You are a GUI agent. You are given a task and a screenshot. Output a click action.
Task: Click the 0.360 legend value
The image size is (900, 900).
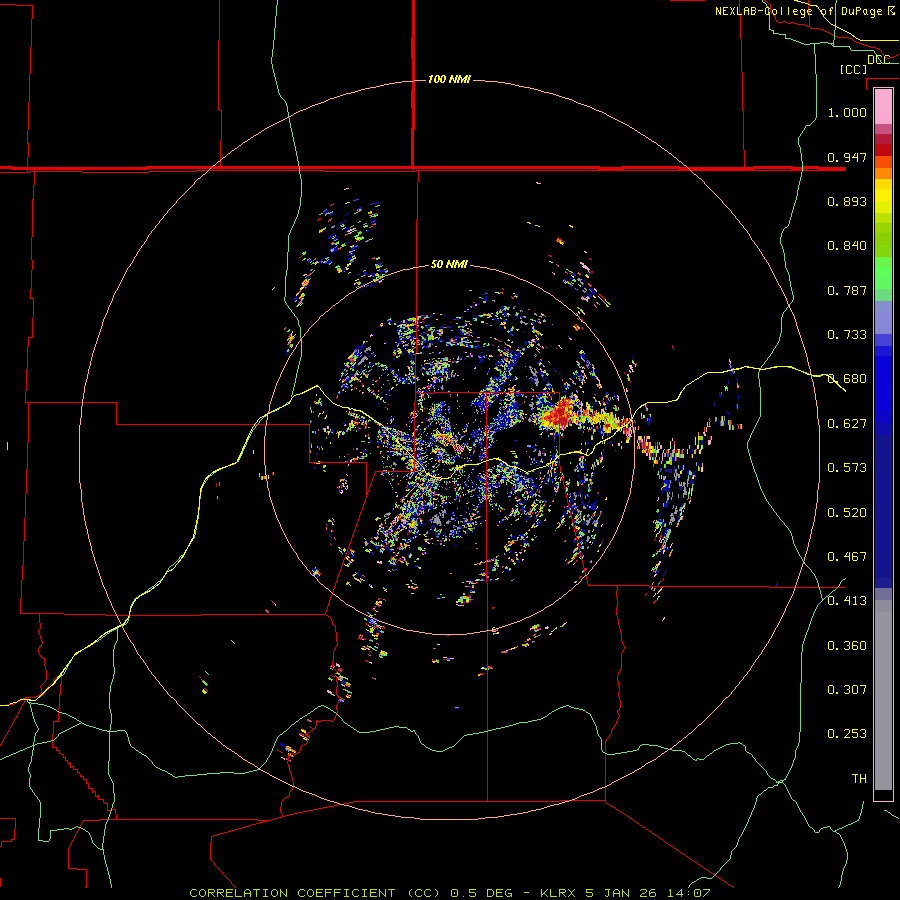point(847,646)
